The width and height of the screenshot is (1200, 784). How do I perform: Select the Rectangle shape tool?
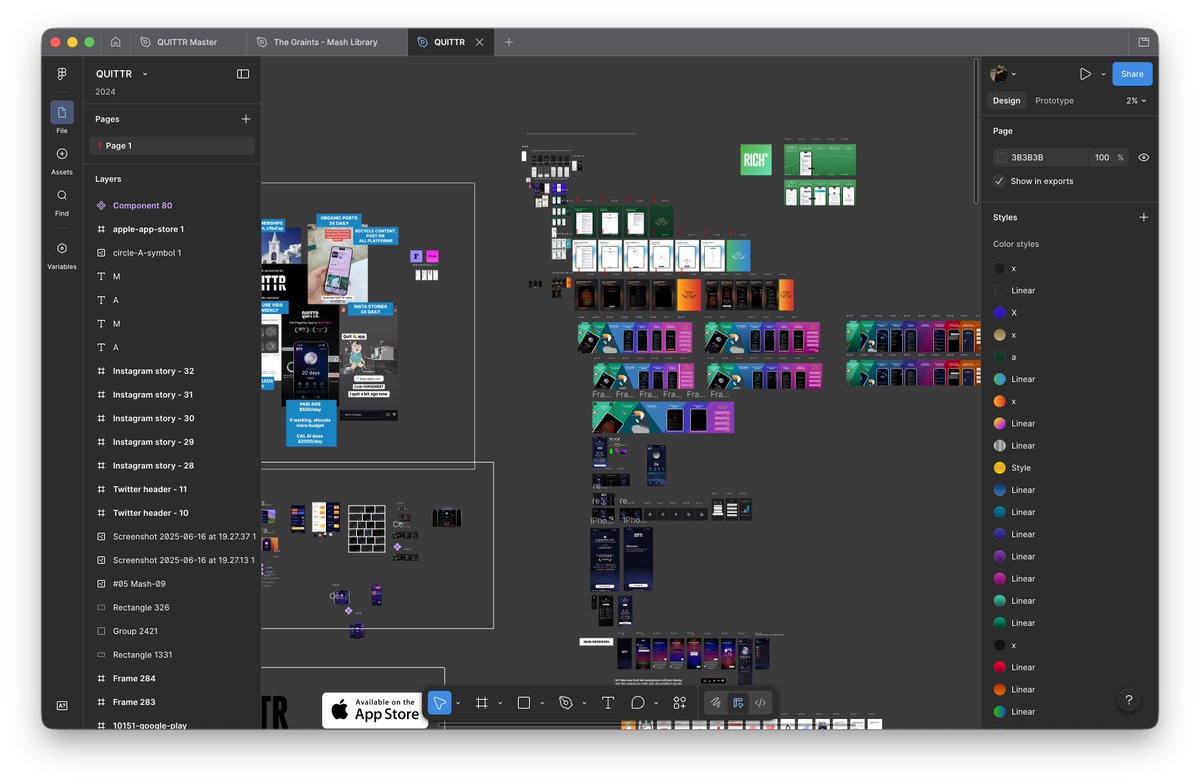(x=523, y=703)
